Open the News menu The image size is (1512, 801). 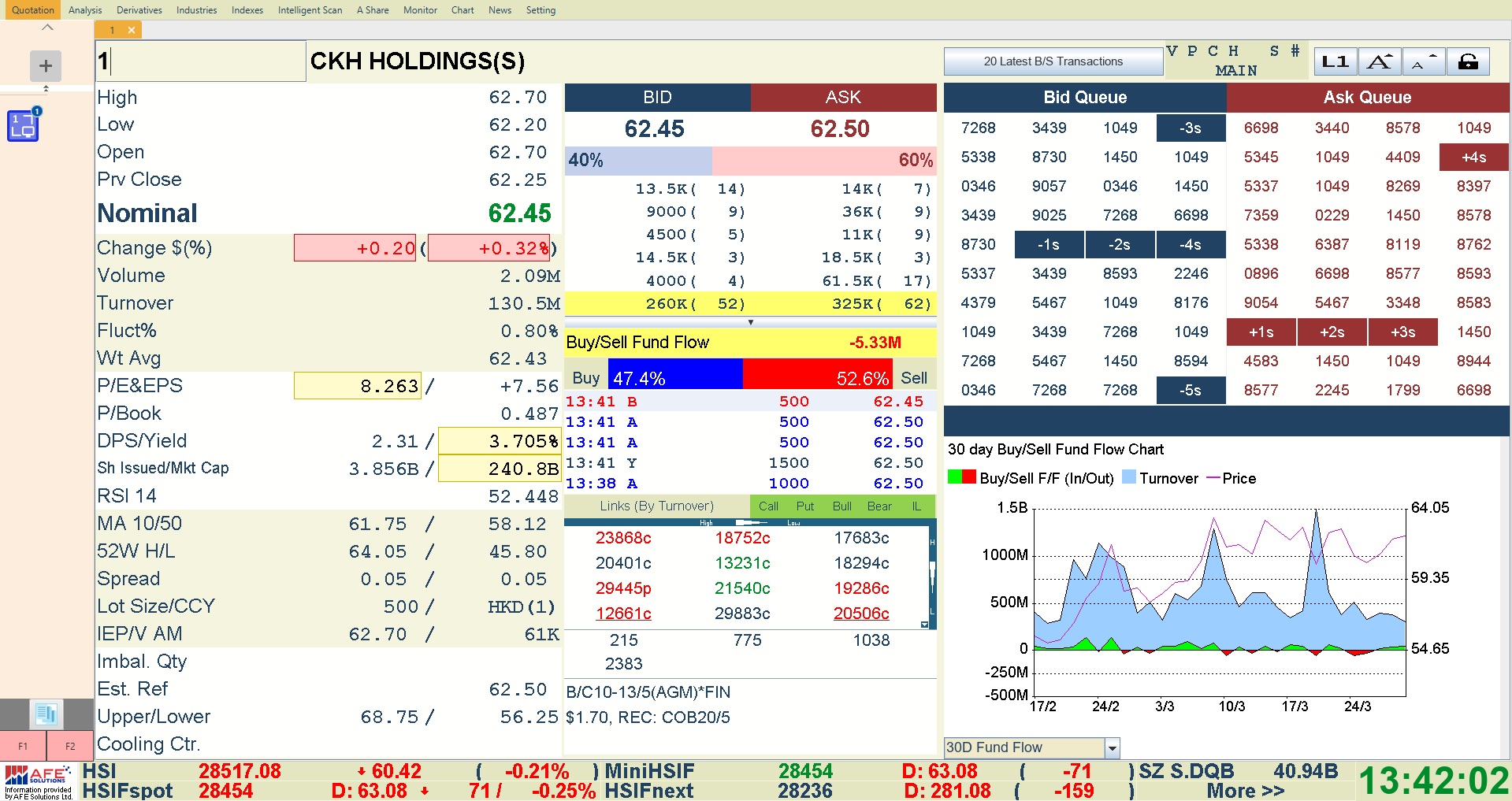point(500,10)
